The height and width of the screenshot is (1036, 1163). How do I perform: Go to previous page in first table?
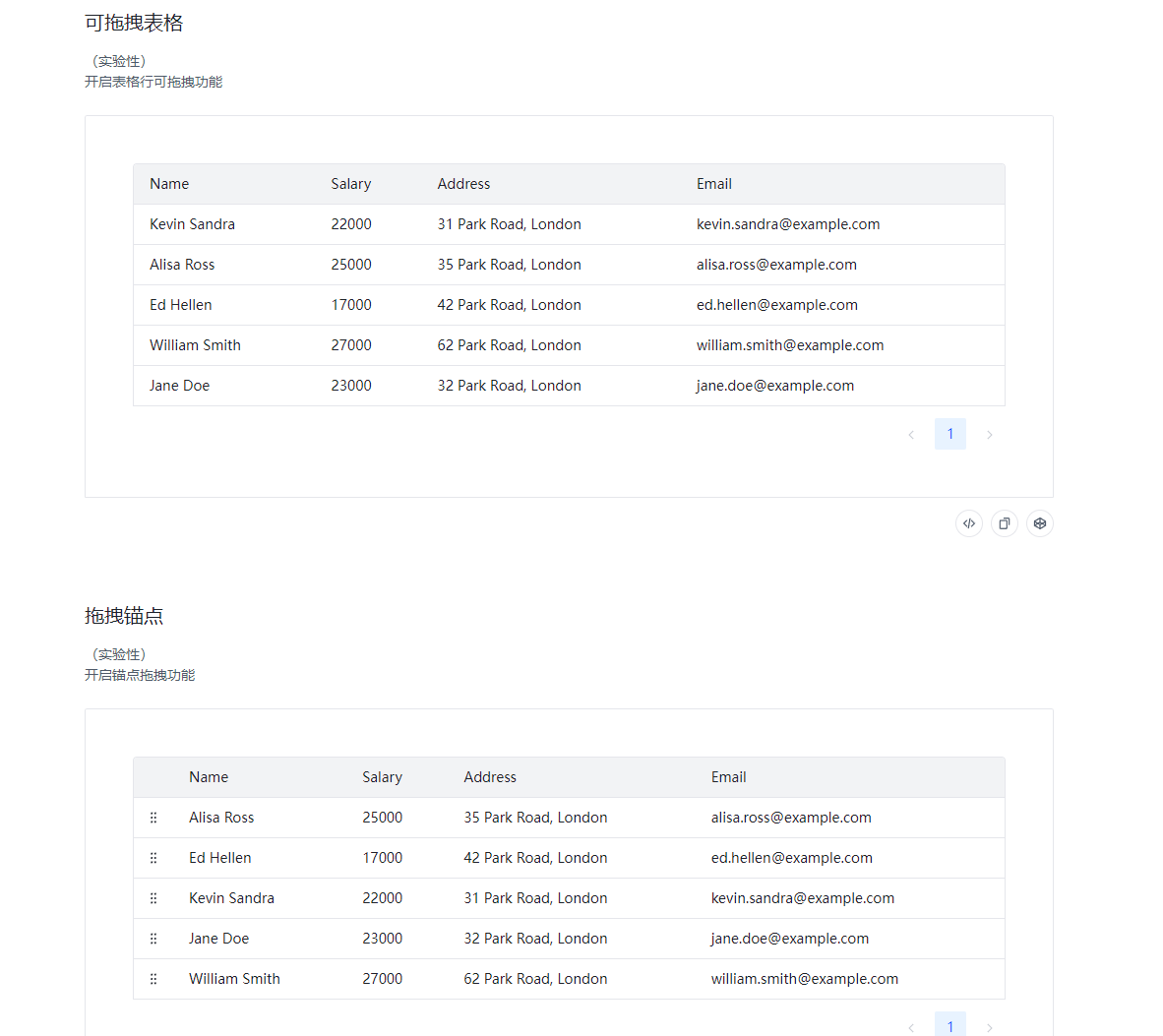911,435
